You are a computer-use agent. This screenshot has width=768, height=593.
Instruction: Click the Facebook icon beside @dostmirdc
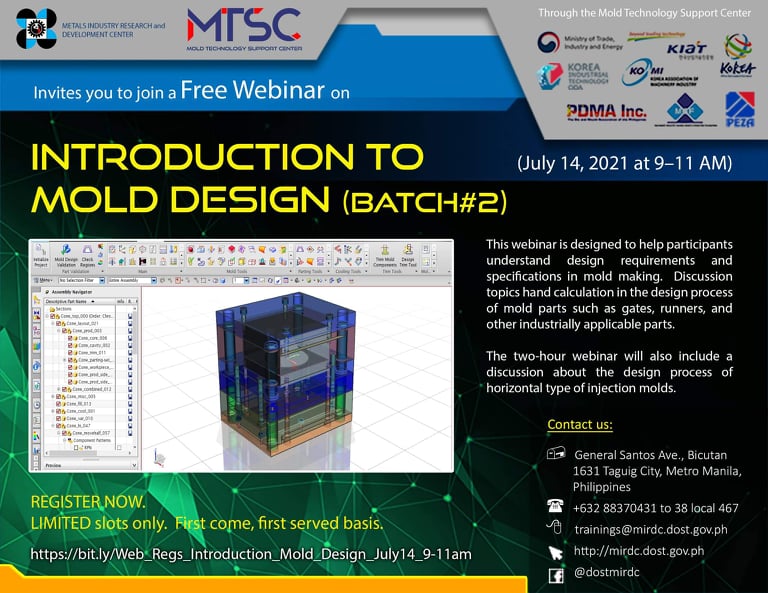point(556,575)
